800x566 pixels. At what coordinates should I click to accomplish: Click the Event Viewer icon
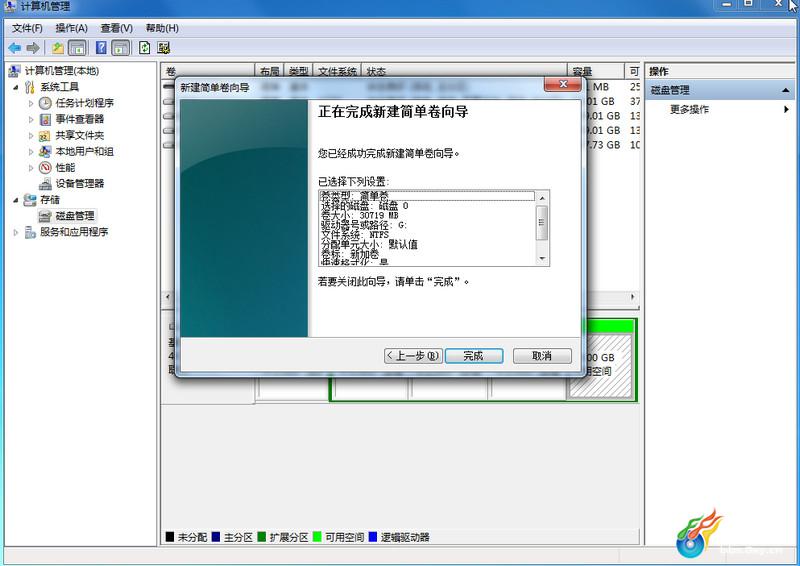pyautogui.click(x=45, y=119)
